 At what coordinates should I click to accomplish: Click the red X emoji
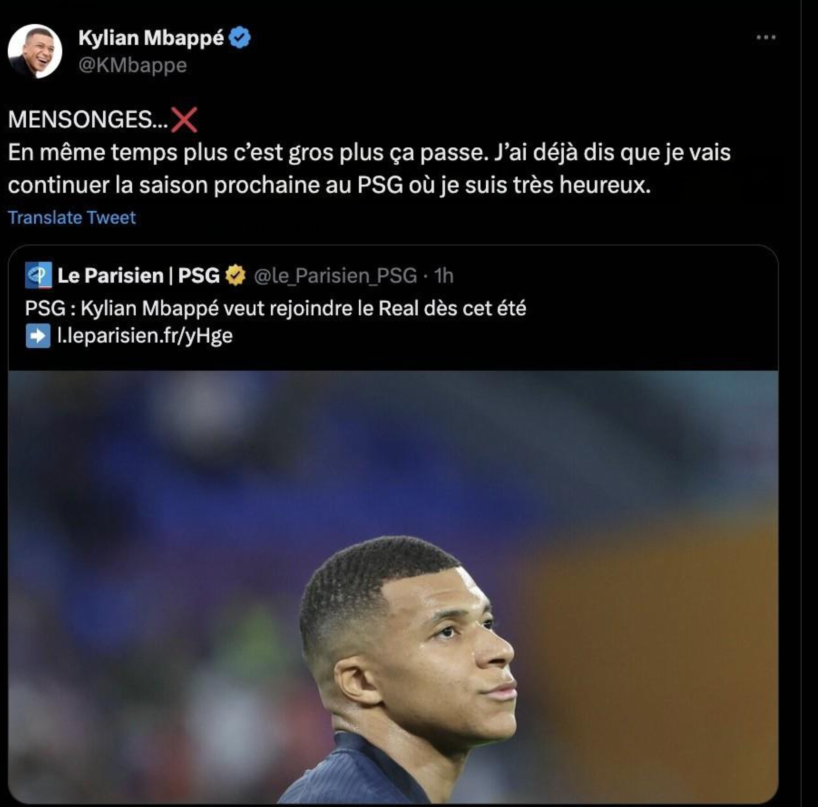(x=185, y=121)
